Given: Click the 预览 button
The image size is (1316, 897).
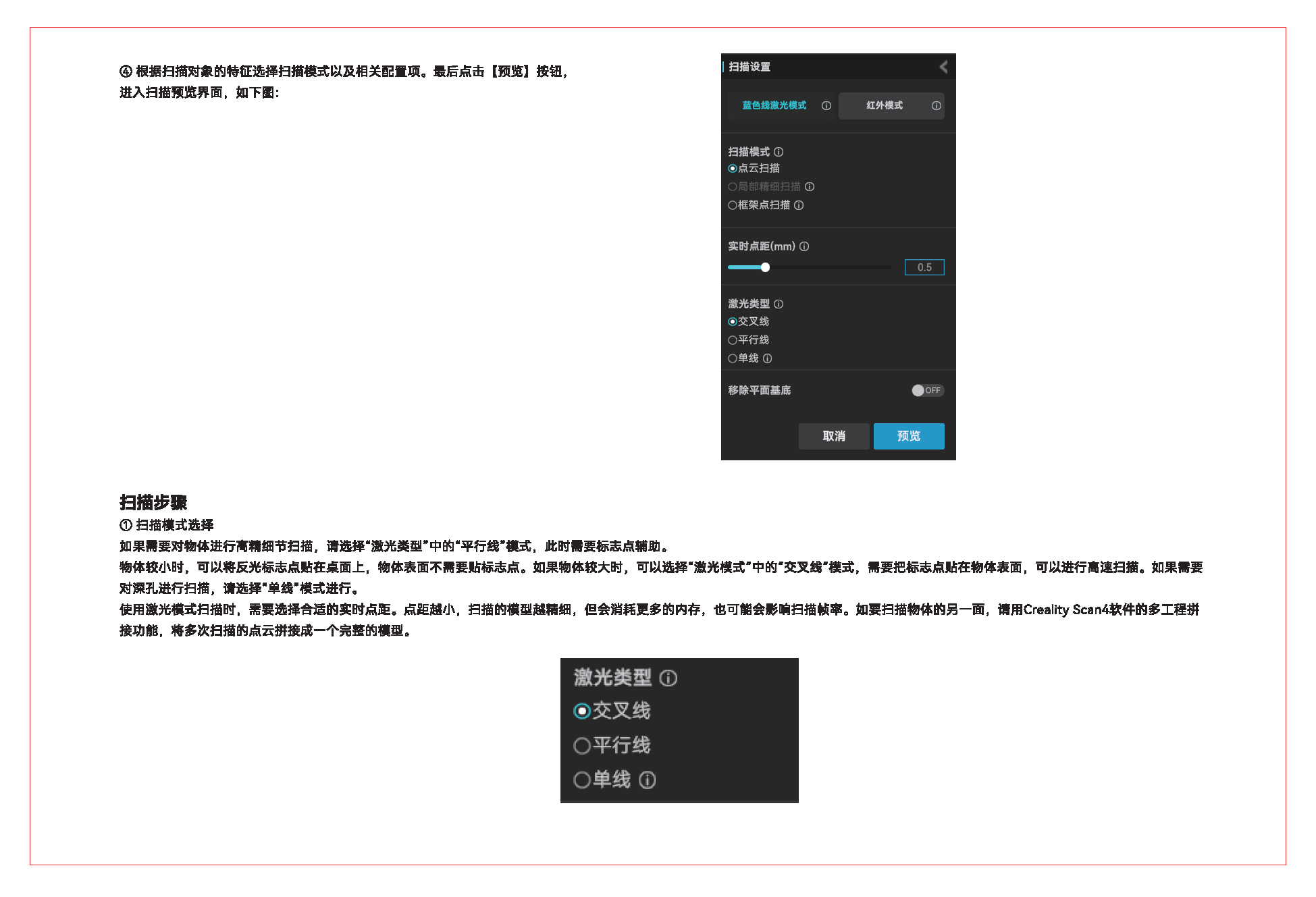Looking at the screenshot, I should [x=909, y=436].
